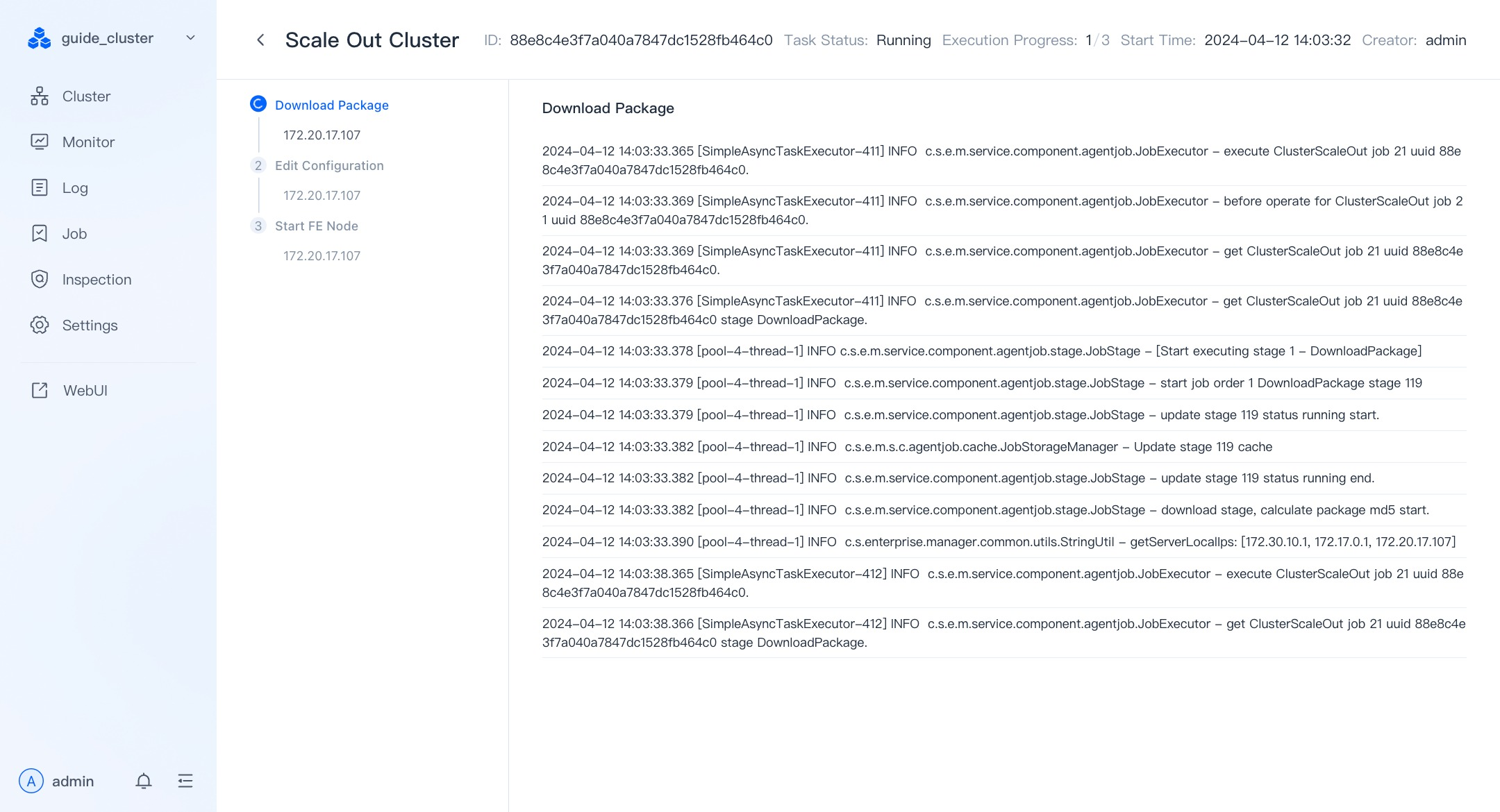Select 172.20.17.107 under Edit Configuration
The width and height of the screenshot is (1500, 812).
[322, 196]
